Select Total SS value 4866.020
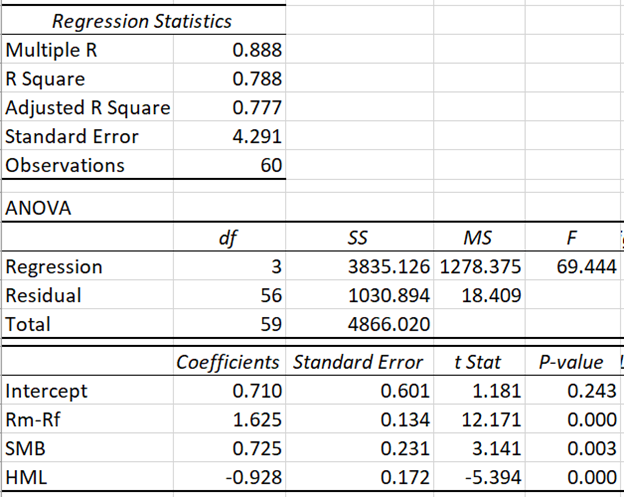 click(x=389, y=324)
